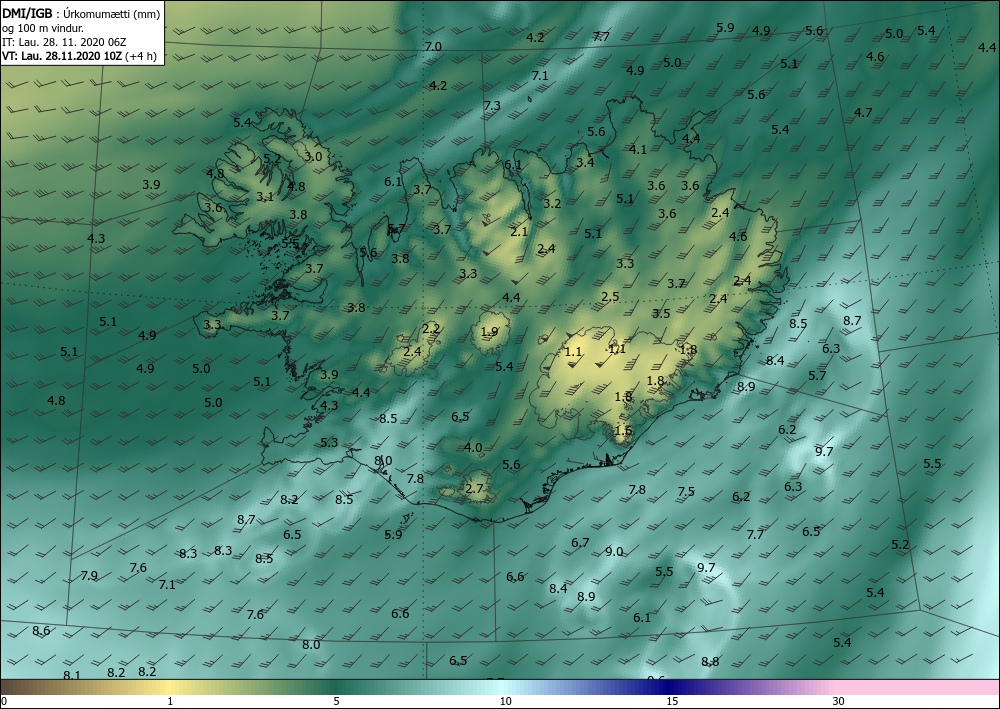Click the legend label '15'

click(x=672, y=701)
